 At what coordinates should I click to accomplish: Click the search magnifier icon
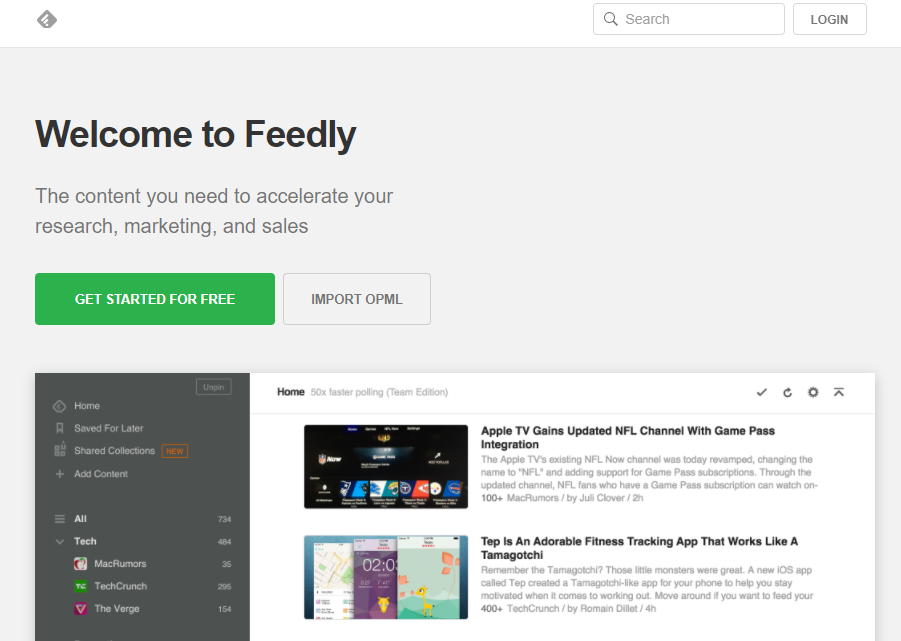pos(611,19)
